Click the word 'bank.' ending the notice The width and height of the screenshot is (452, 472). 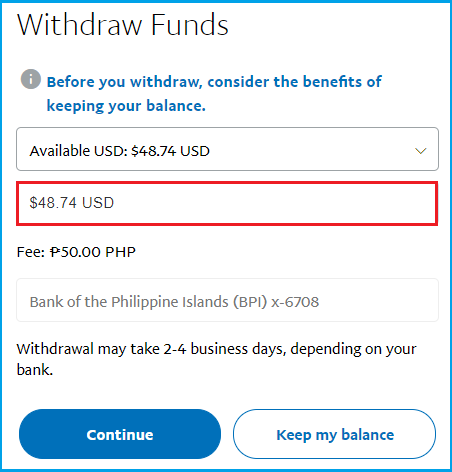pyautogui.click(x=35, y=370)
